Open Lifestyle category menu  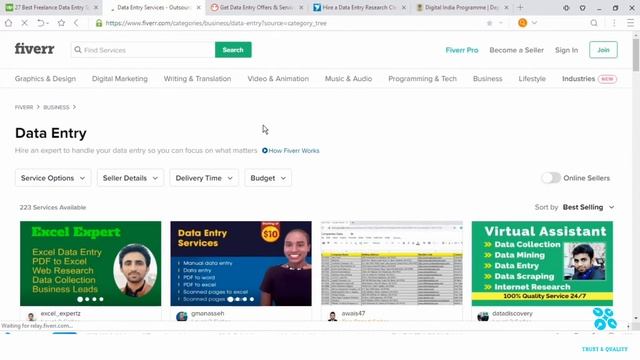click(532, 79)
